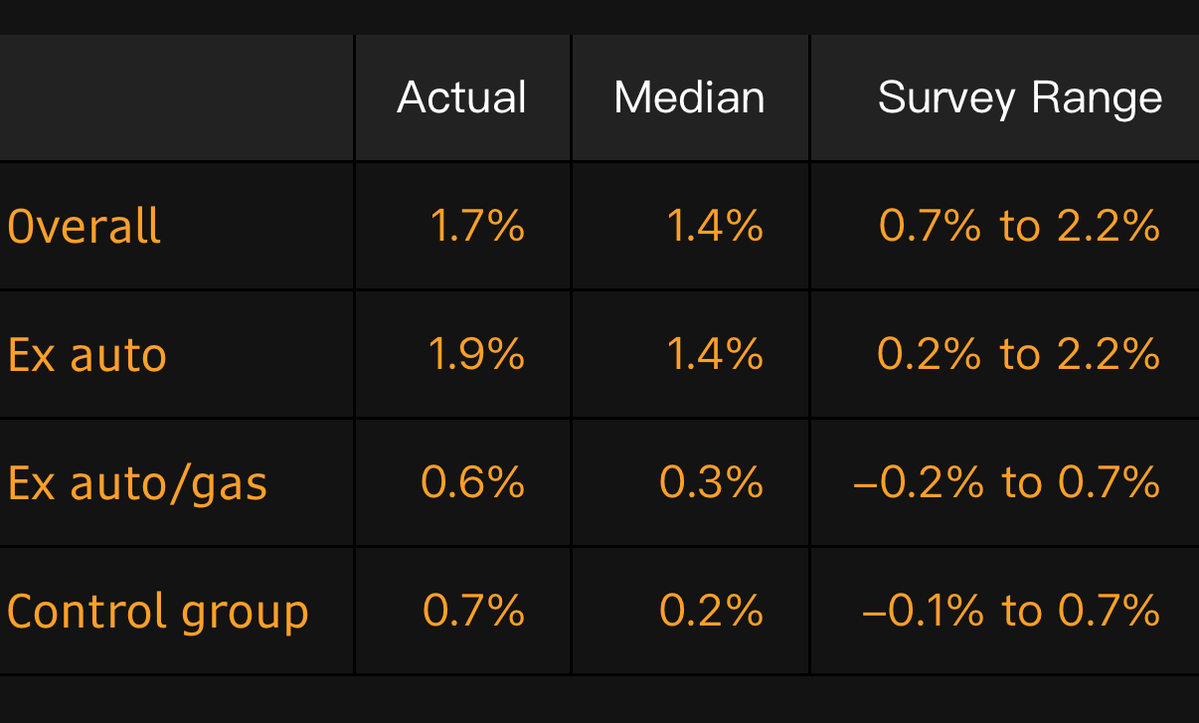Select the Ex auto row median 1.4%
1199x723 pixels.
point(714,354)
